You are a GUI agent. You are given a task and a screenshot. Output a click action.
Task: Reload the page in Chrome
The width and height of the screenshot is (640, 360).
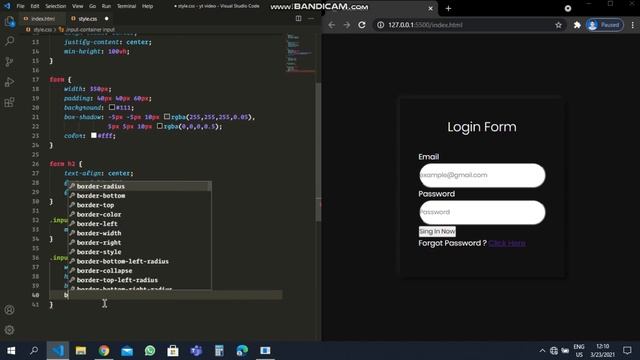tap(362, 25)
